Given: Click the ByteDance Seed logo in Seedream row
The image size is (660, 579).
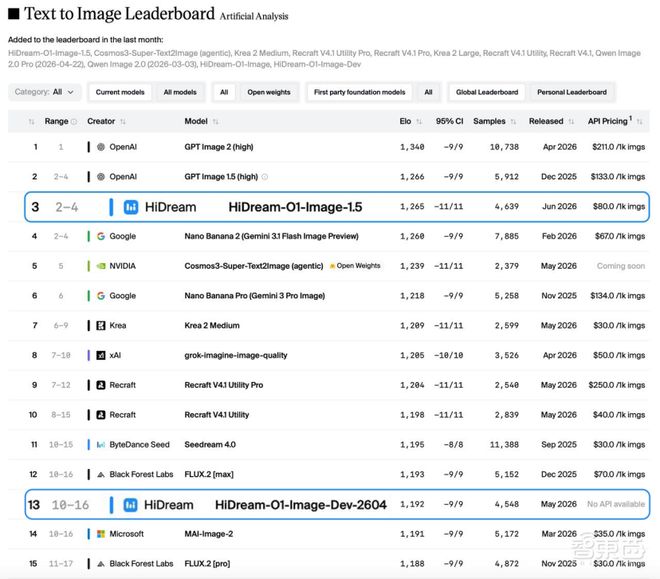Looking at the screenshot, I should (101, 445).
